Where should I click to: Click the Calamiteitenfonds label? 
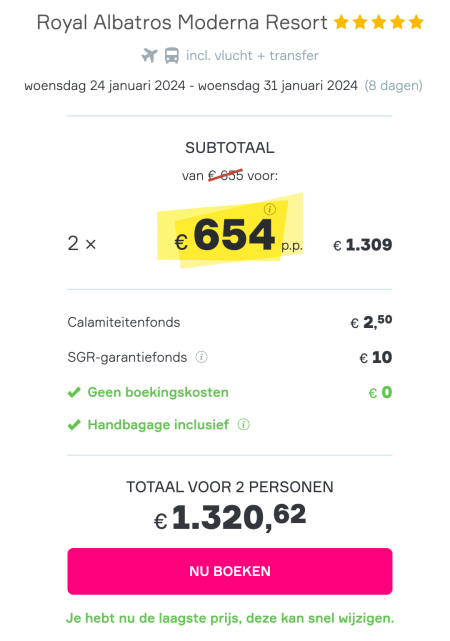pyautogui.click(x=123, y=322)
